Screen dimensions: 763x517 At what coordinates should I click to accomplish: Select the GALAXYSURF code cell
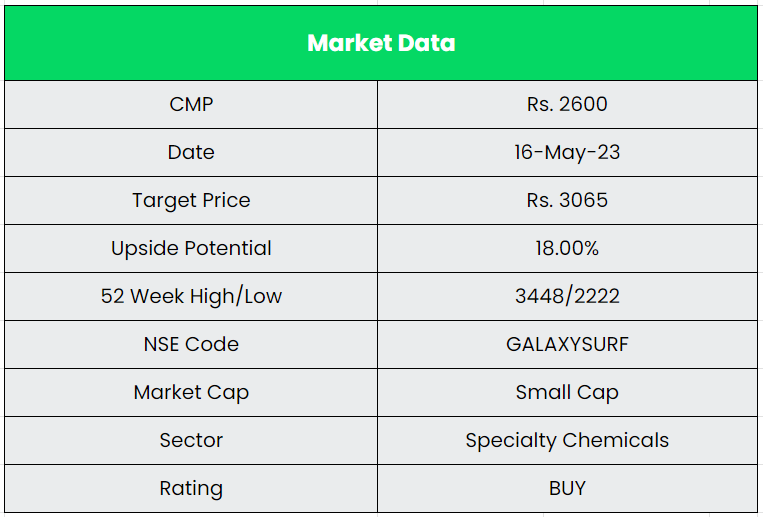[567, 344]
